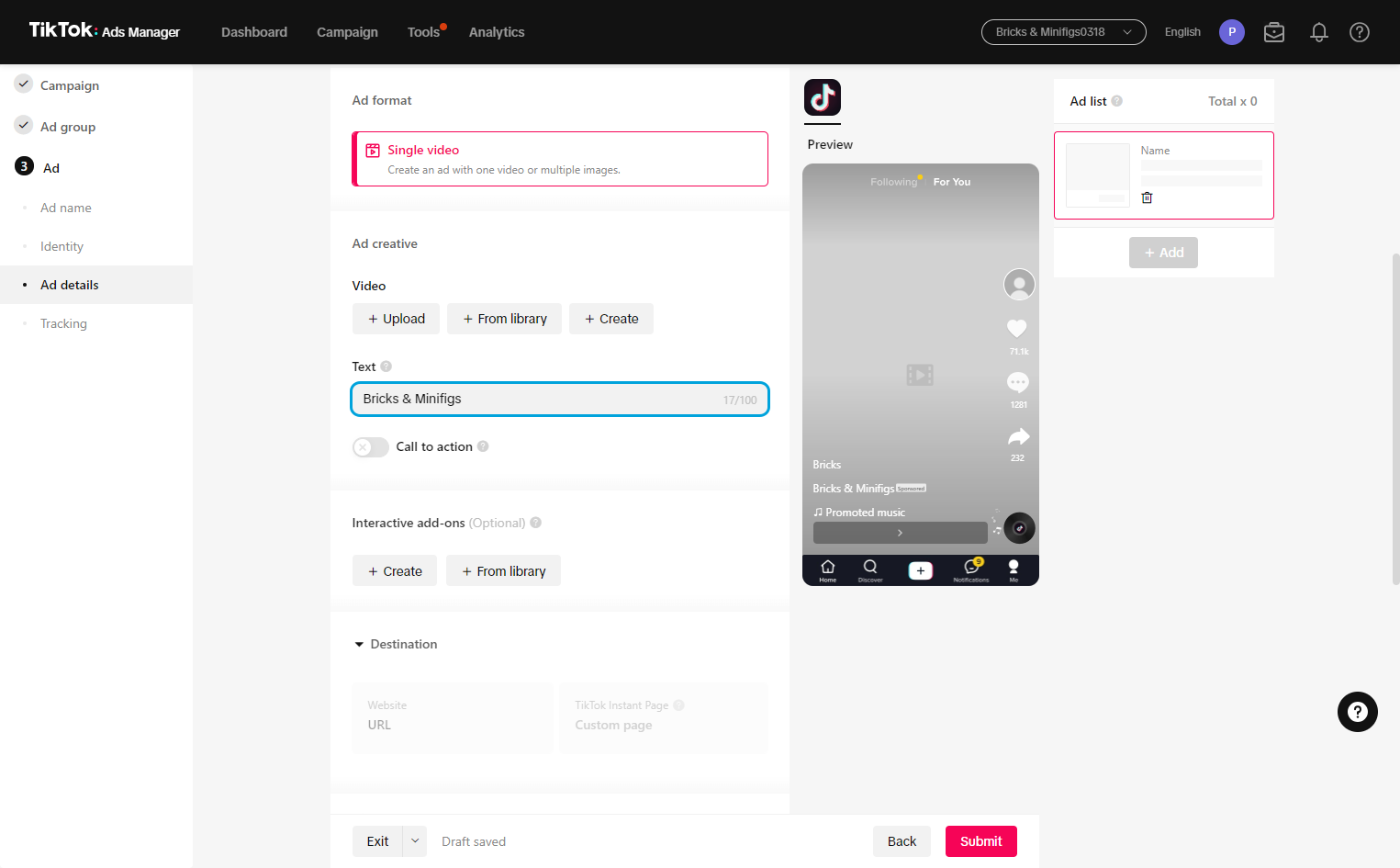Image resolution: width=1400 pixels, height=868 pixels.
Task: Click floating help button at bottom right
Action: pos(1358,712)
